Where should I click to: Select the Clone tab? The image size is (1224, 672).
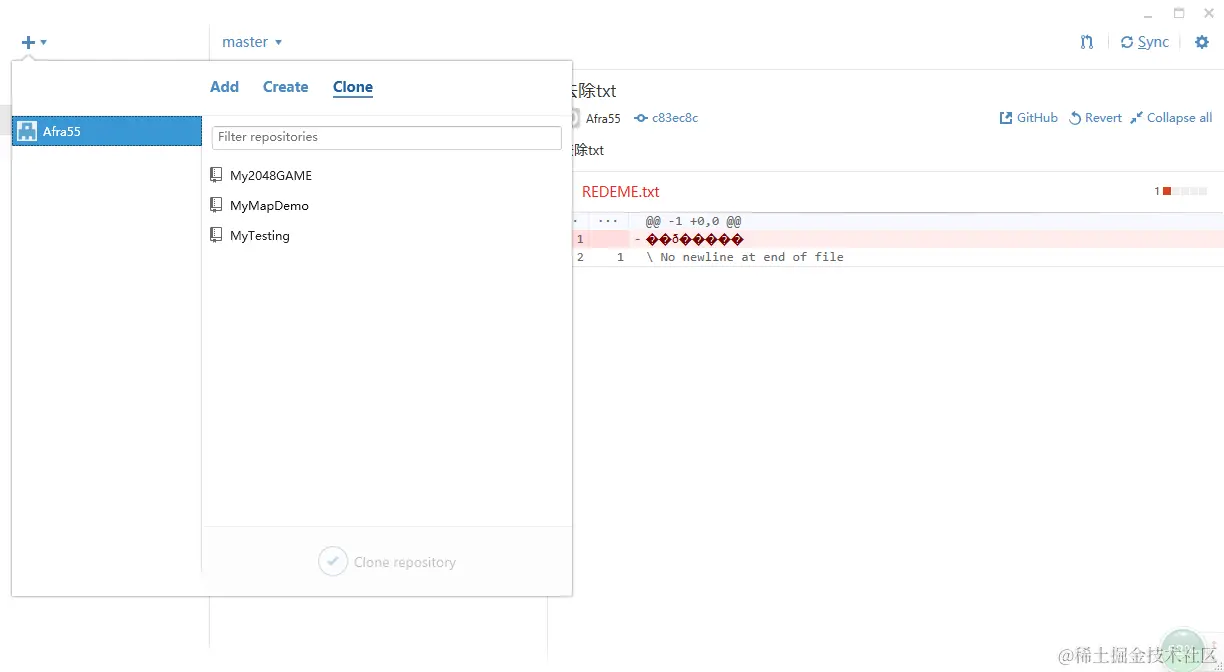coord(353,87)
